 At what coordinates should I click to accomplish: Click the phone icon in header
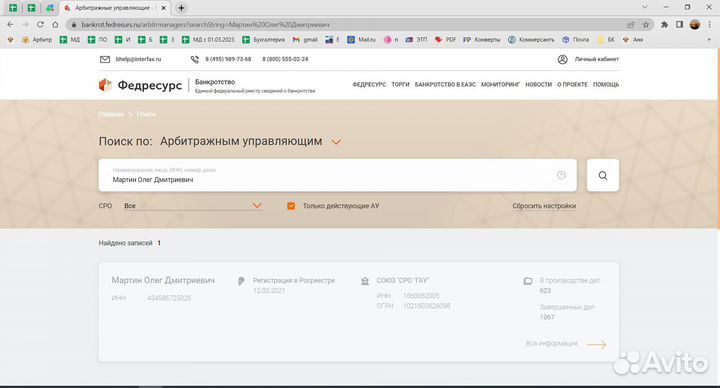(195, 59)
